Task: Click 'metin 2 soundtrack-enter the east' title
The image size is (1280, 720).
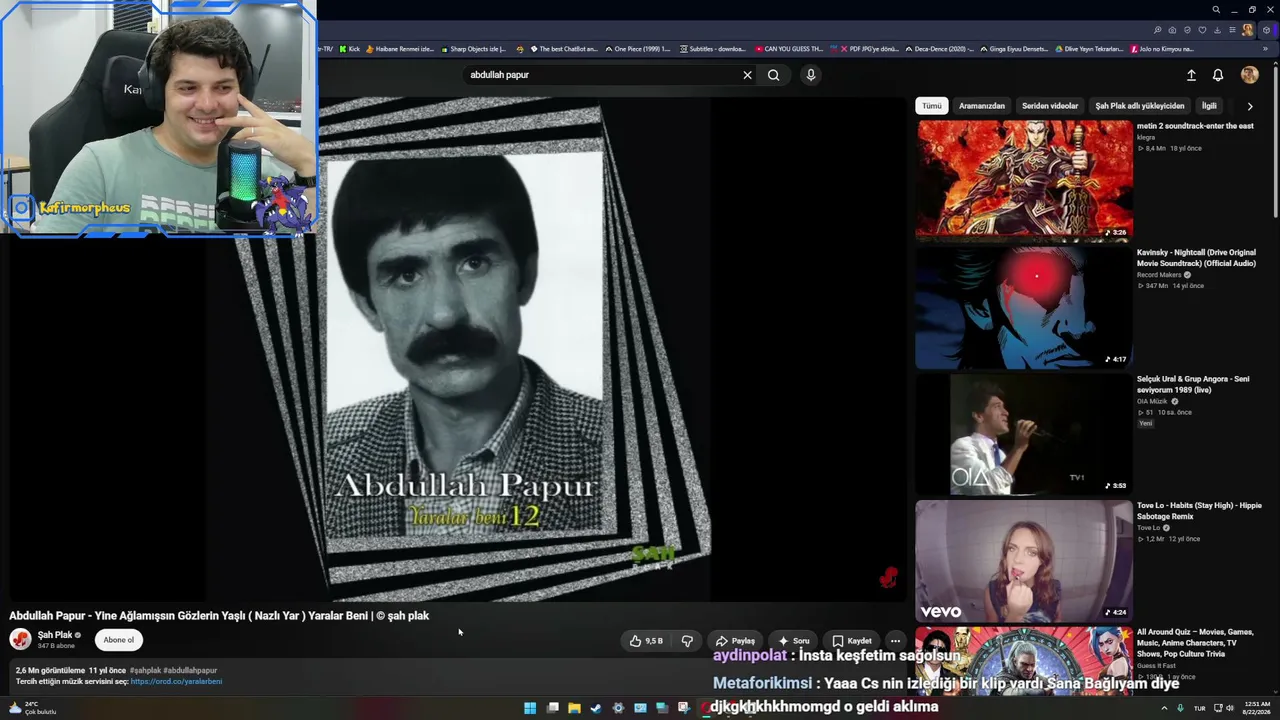Action: coord(1195,126)
